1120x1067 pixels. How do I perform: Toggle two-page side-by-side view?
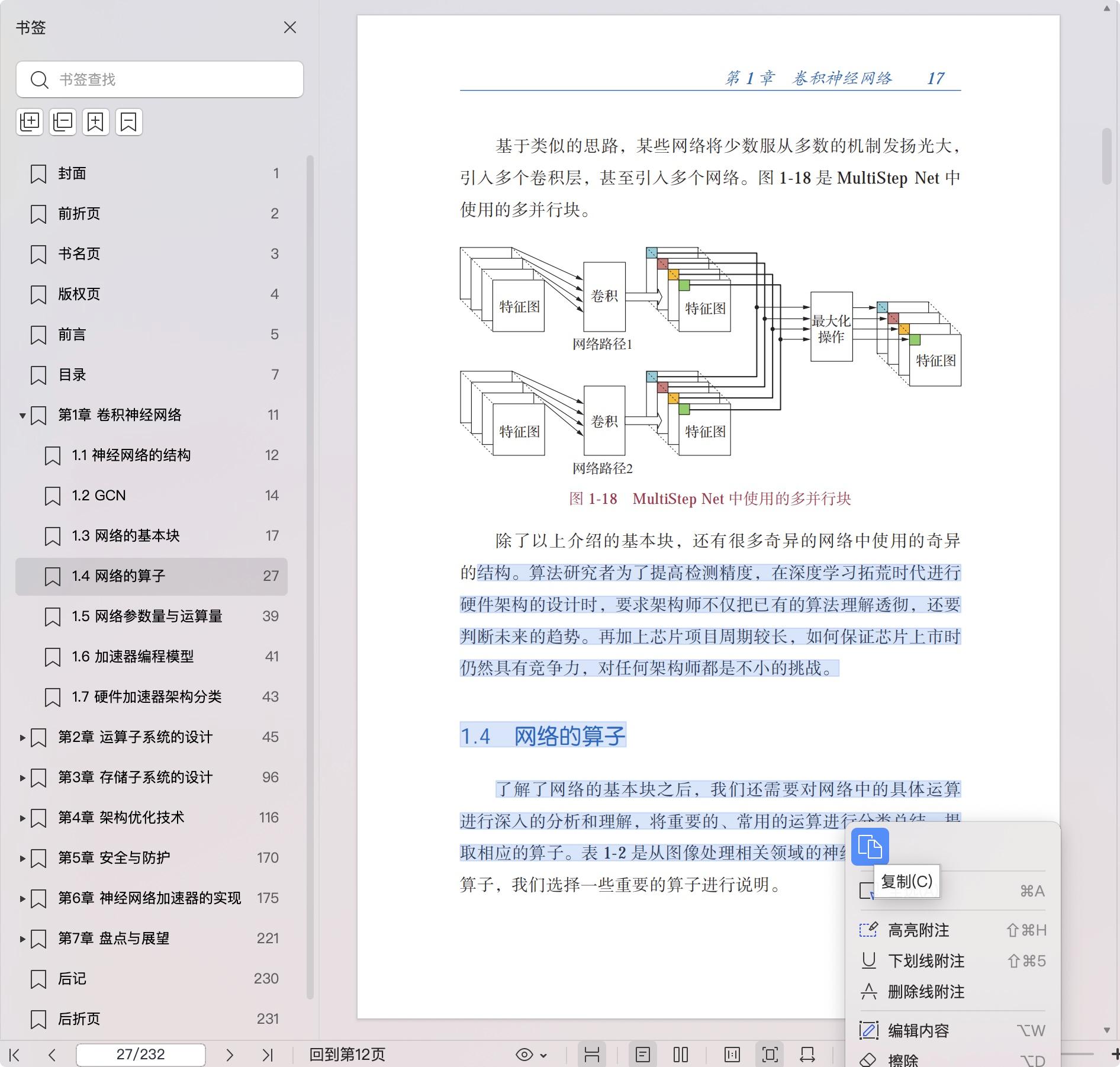tap(681, 1055)
